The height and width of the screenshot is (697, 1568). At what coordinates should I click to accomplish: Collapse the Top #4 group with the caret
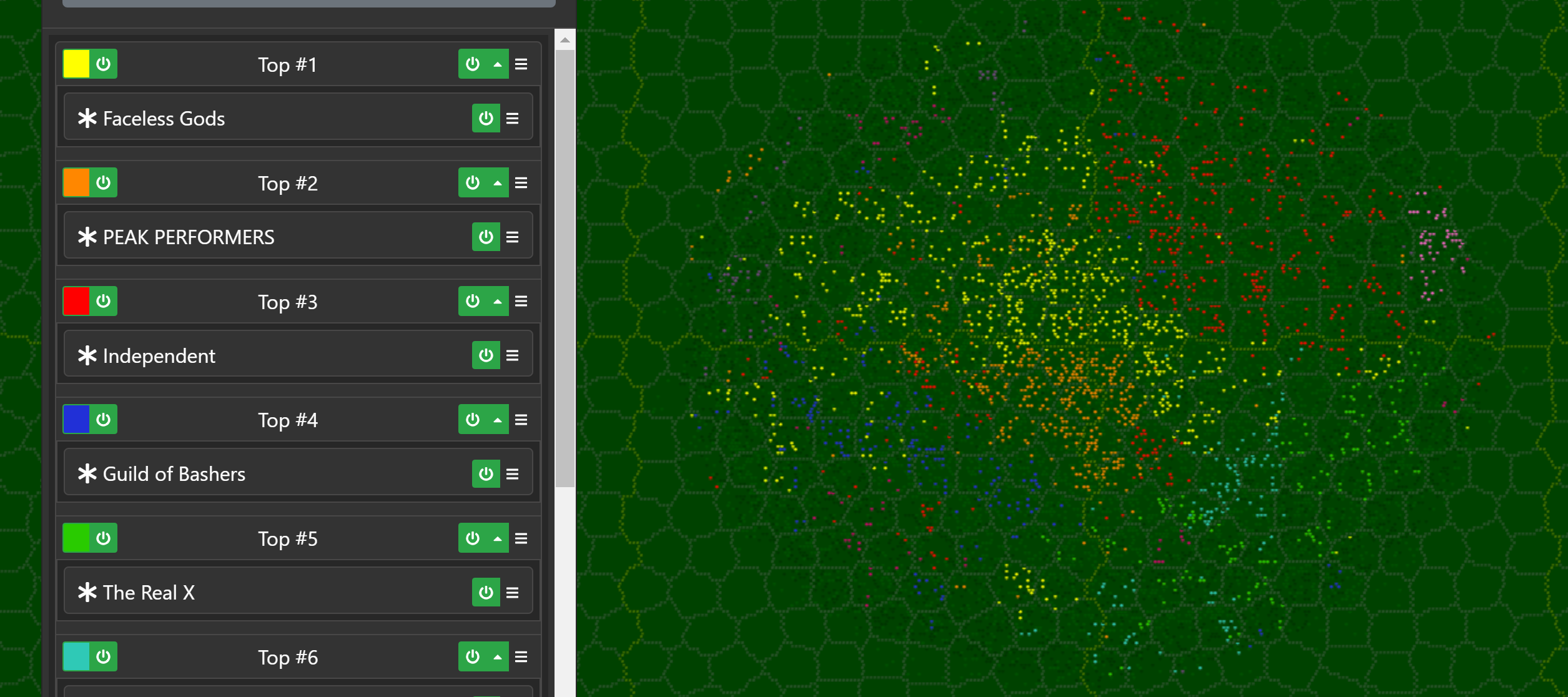498,419
